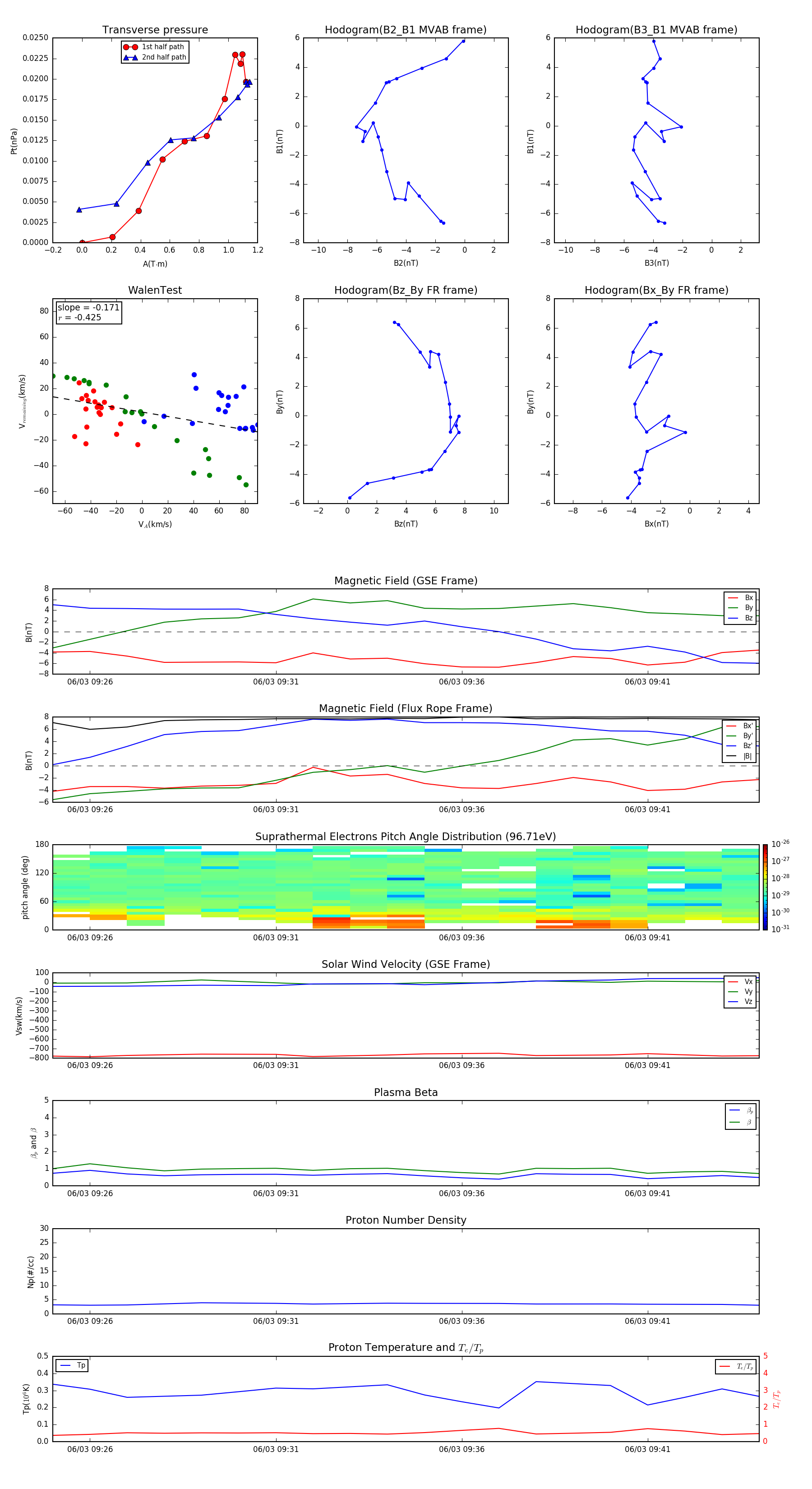Click the 'Proton Number Density' title

tap(406, 1220)
